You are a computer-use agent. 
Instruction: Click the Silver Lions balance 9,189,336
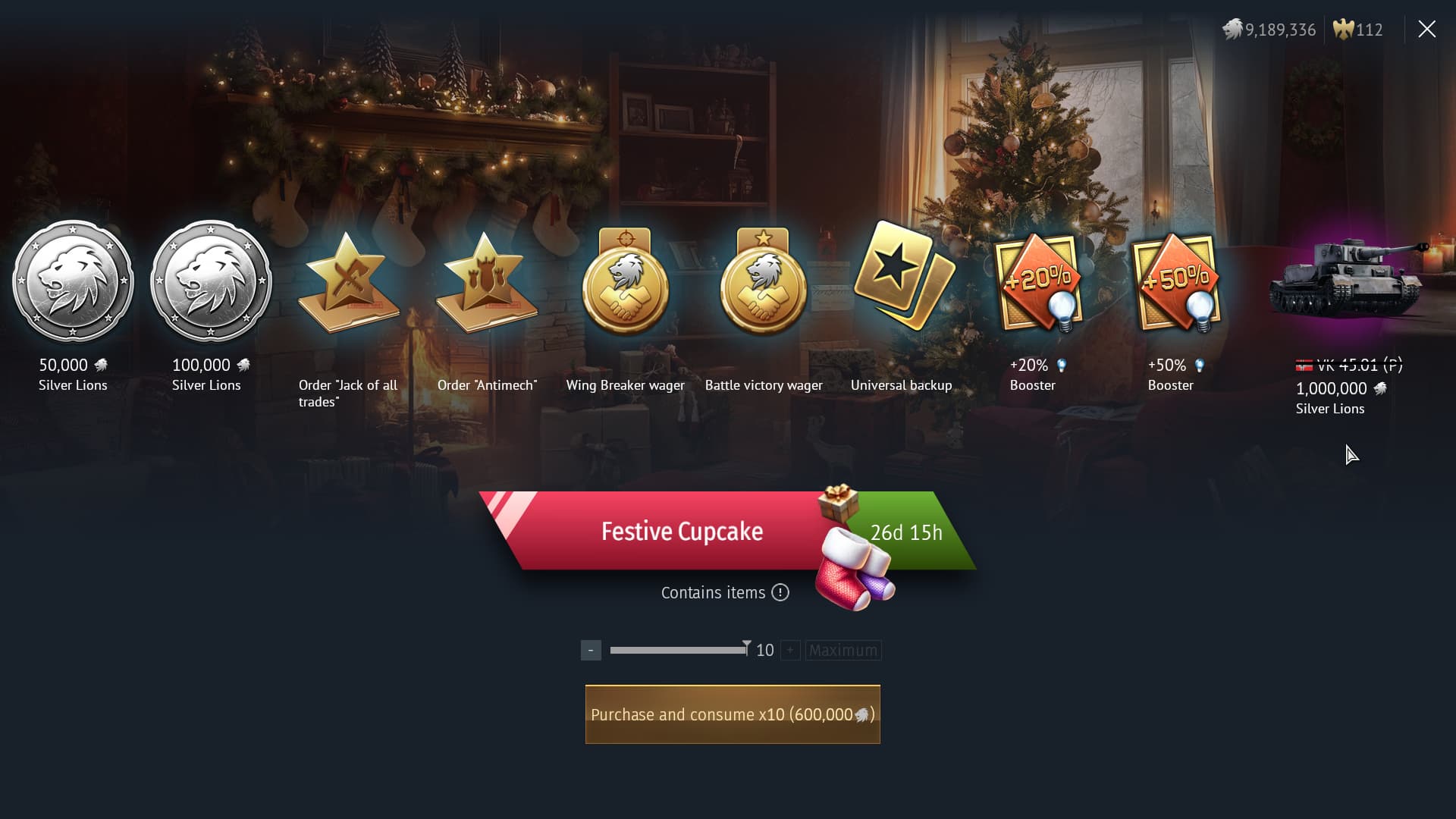pos(1269,30)
